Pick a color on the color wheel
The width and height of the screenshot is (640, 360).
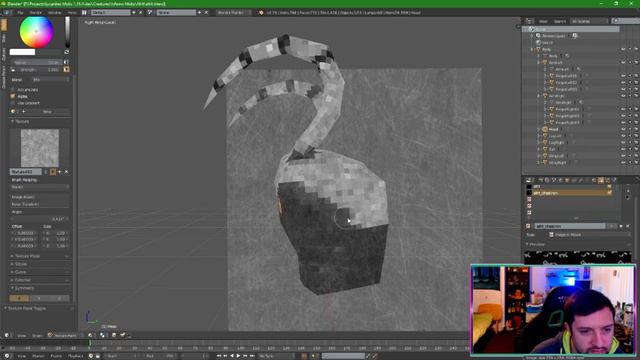(x=36, y=31)
